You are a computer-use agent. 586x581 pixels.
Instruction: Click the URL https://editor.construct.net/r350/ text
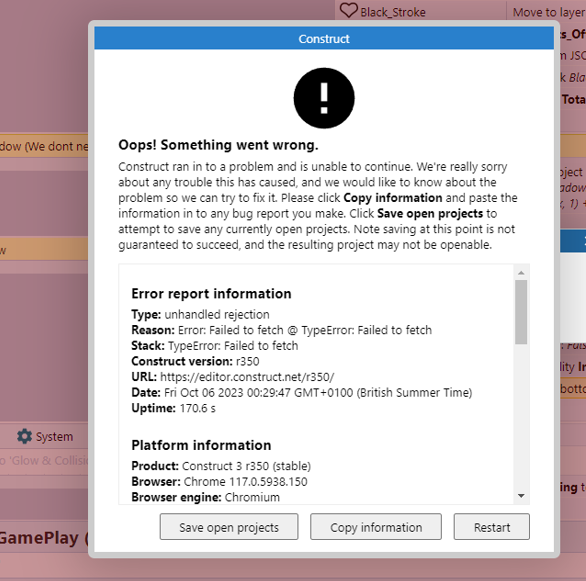[x=247, y=377]
